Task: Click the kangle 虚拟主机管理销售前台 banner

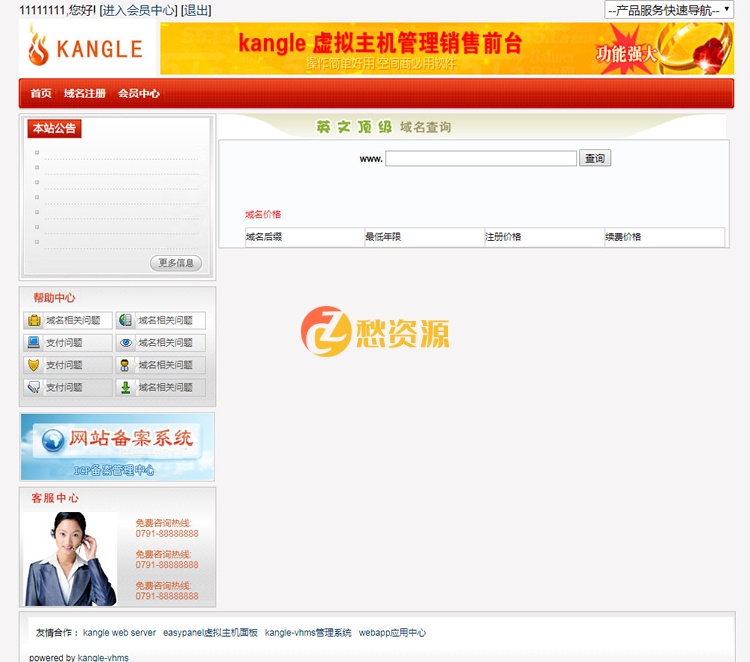Action: pyautogui.click(x=447, y=49)
